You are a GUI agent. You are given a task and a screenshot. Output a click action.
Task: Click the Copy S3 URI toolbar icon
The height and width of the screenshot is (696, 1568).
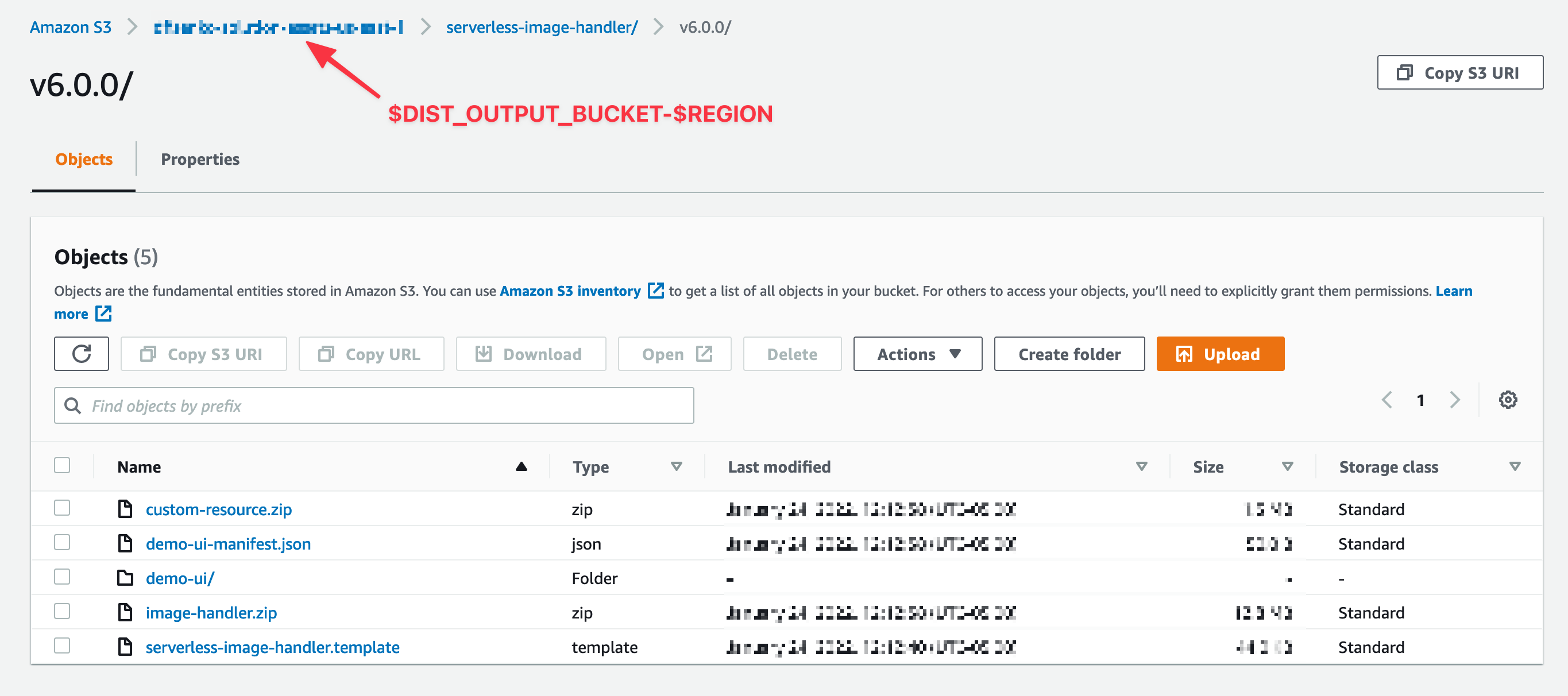(x=148, y=354)
